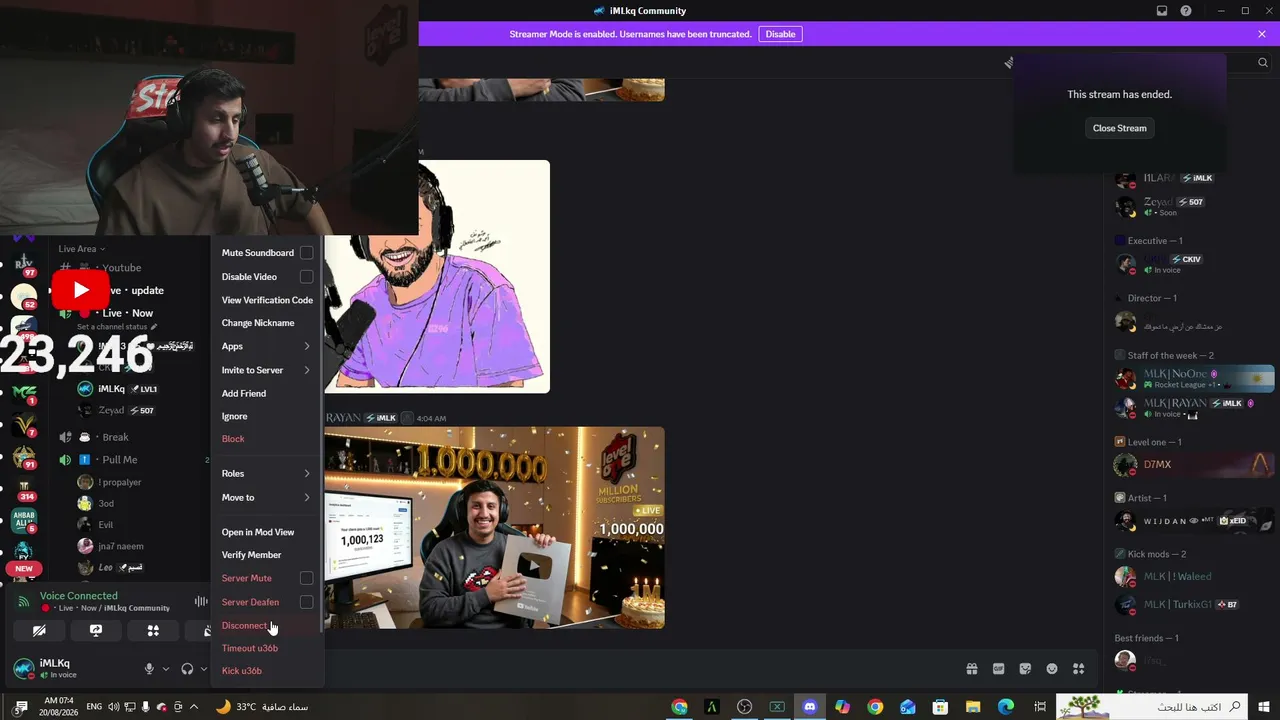The image size is (1280, 720).
Task: Open the apps launcher in message bar
Action: point(1078,669)
